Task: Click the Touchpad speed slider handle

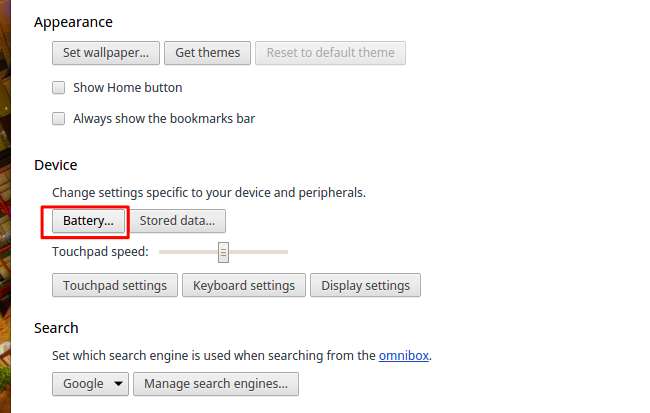Action: click(x=223, y=252)
